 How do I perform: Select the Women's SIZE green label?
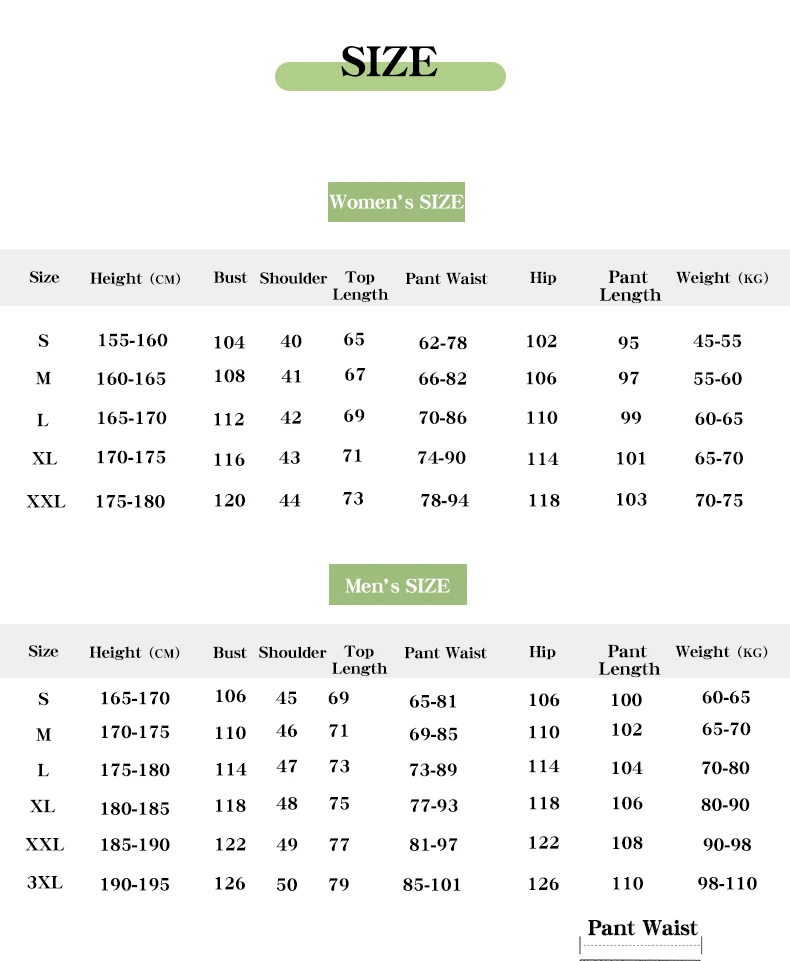click(397, 202)
